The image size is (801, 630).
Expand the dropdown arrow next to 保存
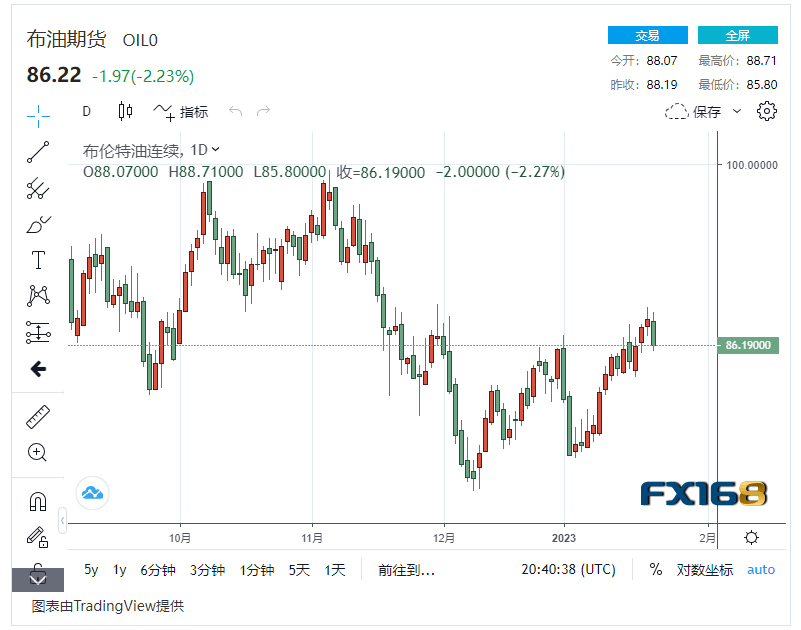738,112
